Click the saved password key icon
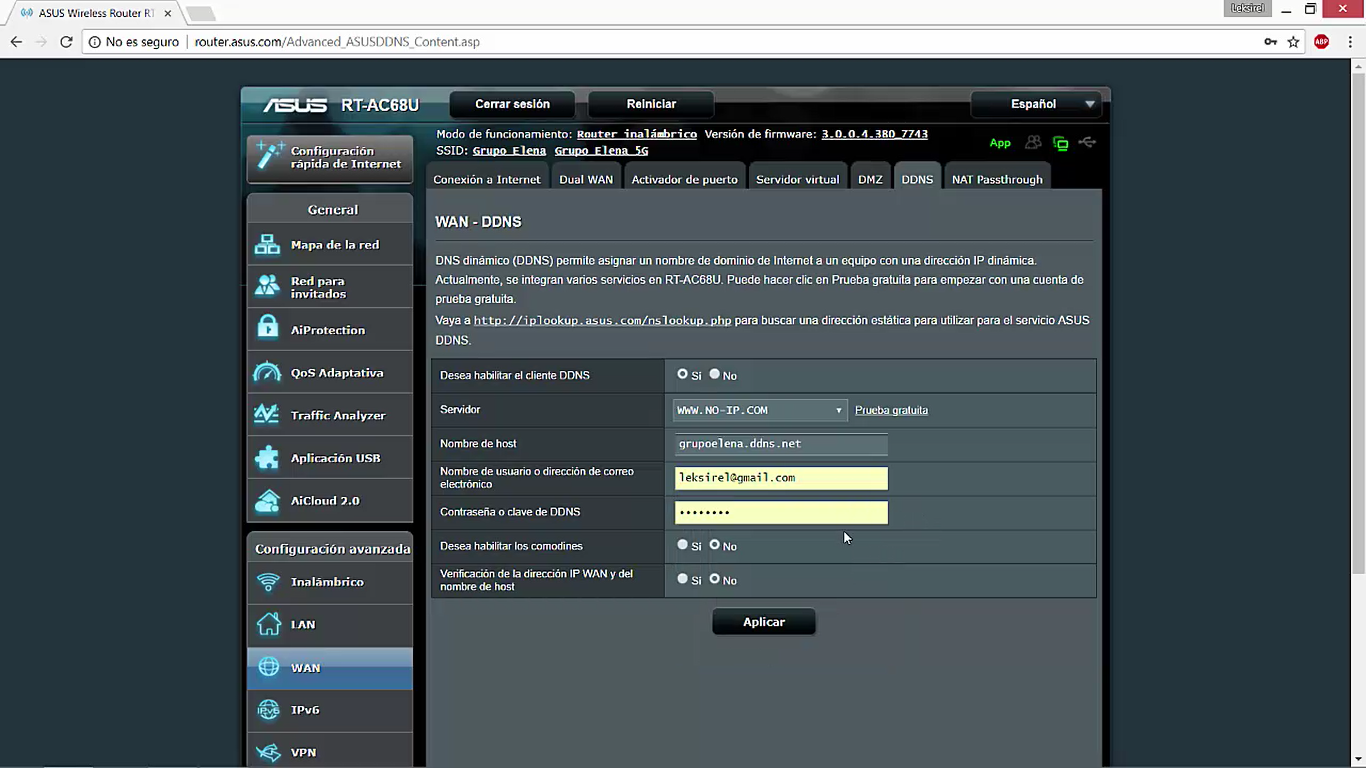This screenshot has width=1366, height=768. tap(1270, 42)
